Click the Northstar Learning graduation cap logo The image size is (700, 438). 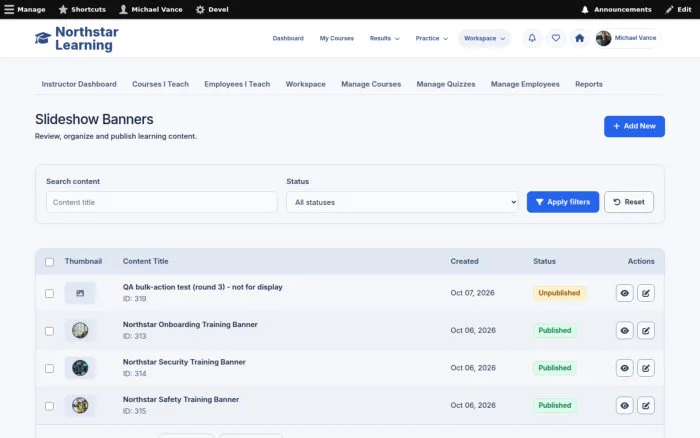[43, 38]
